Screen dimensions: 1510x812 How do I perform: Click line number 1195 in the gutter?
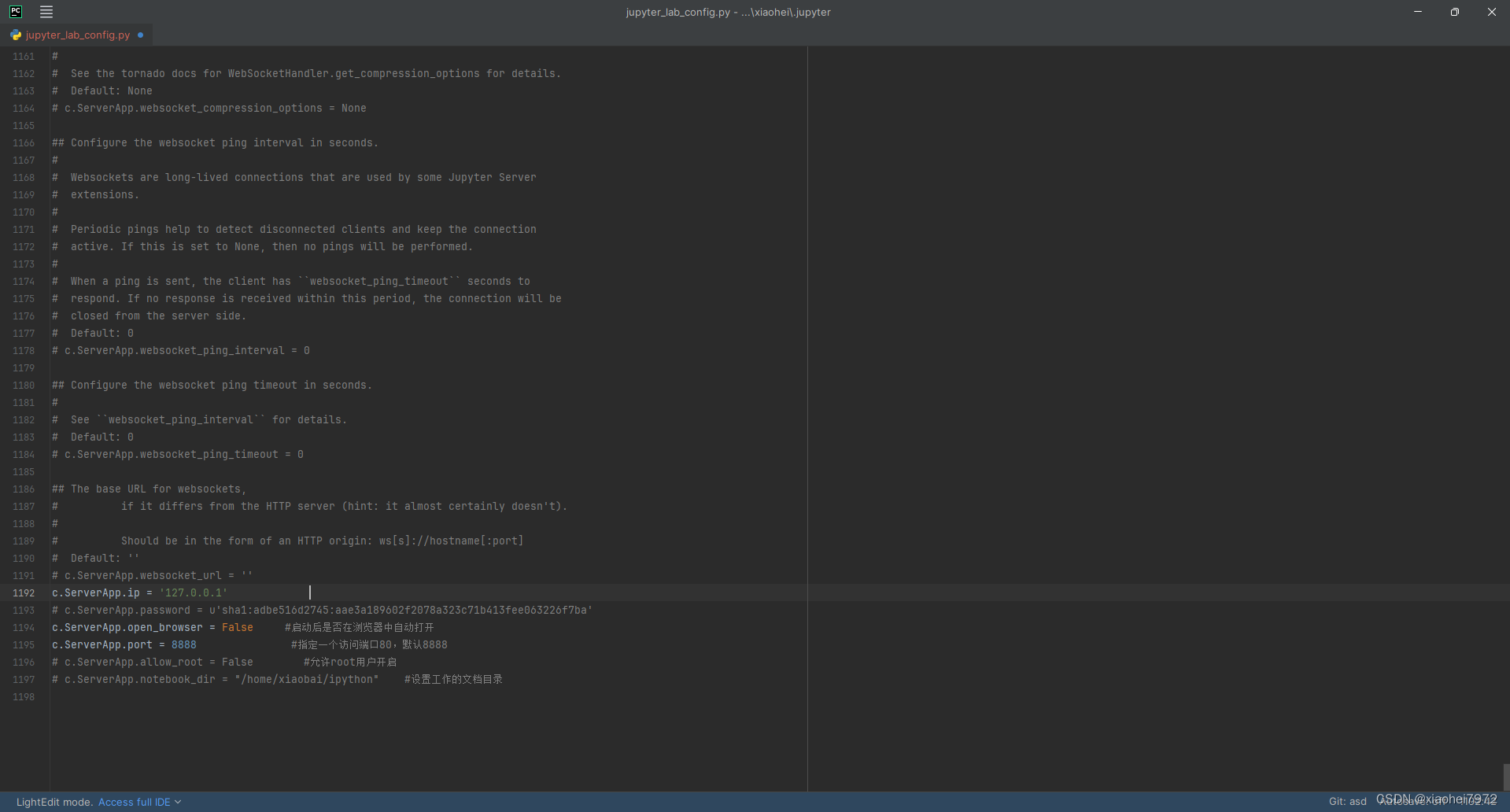(x=24, y=644)
